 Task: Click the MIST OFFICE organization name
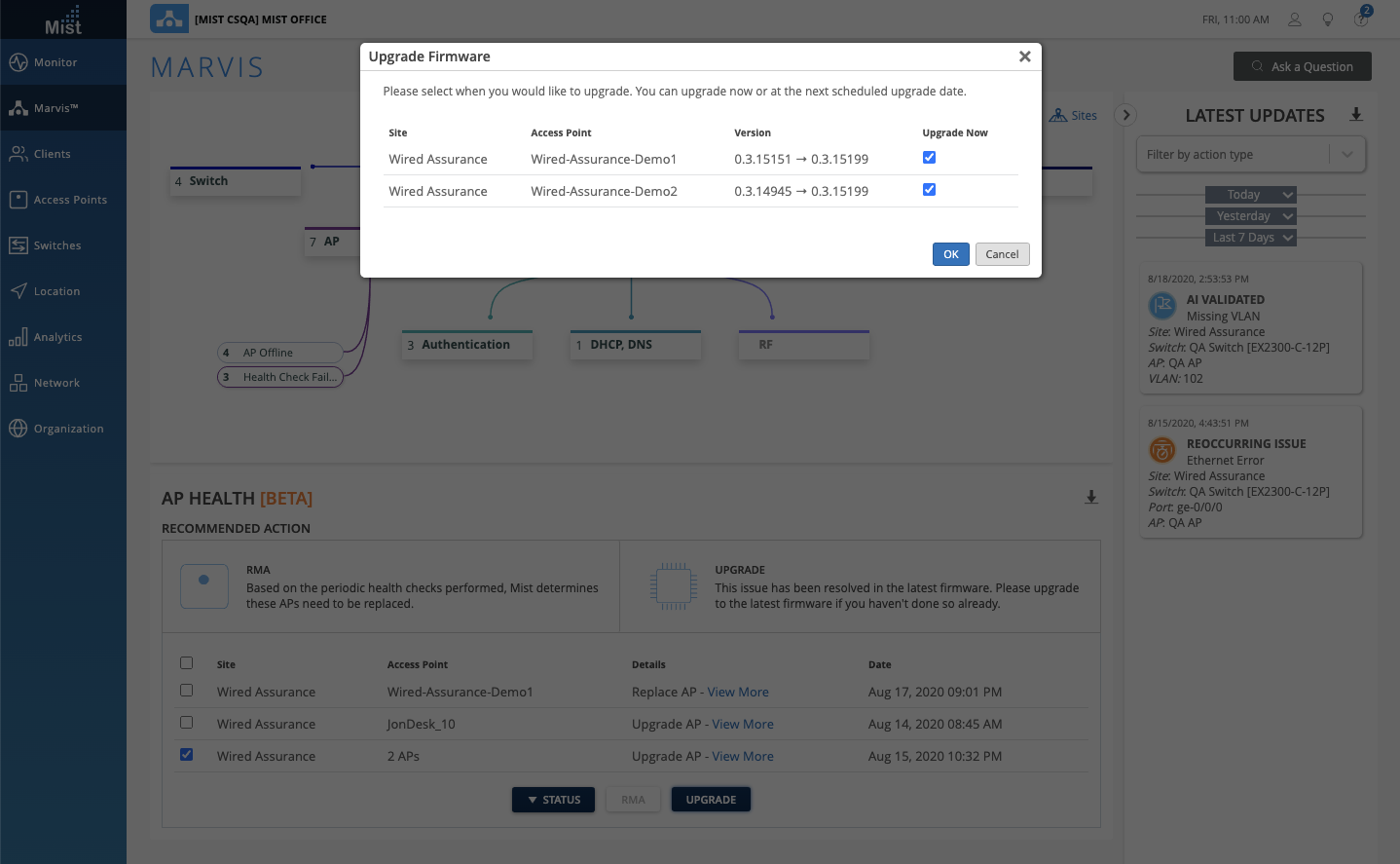[x=261, y=19]
